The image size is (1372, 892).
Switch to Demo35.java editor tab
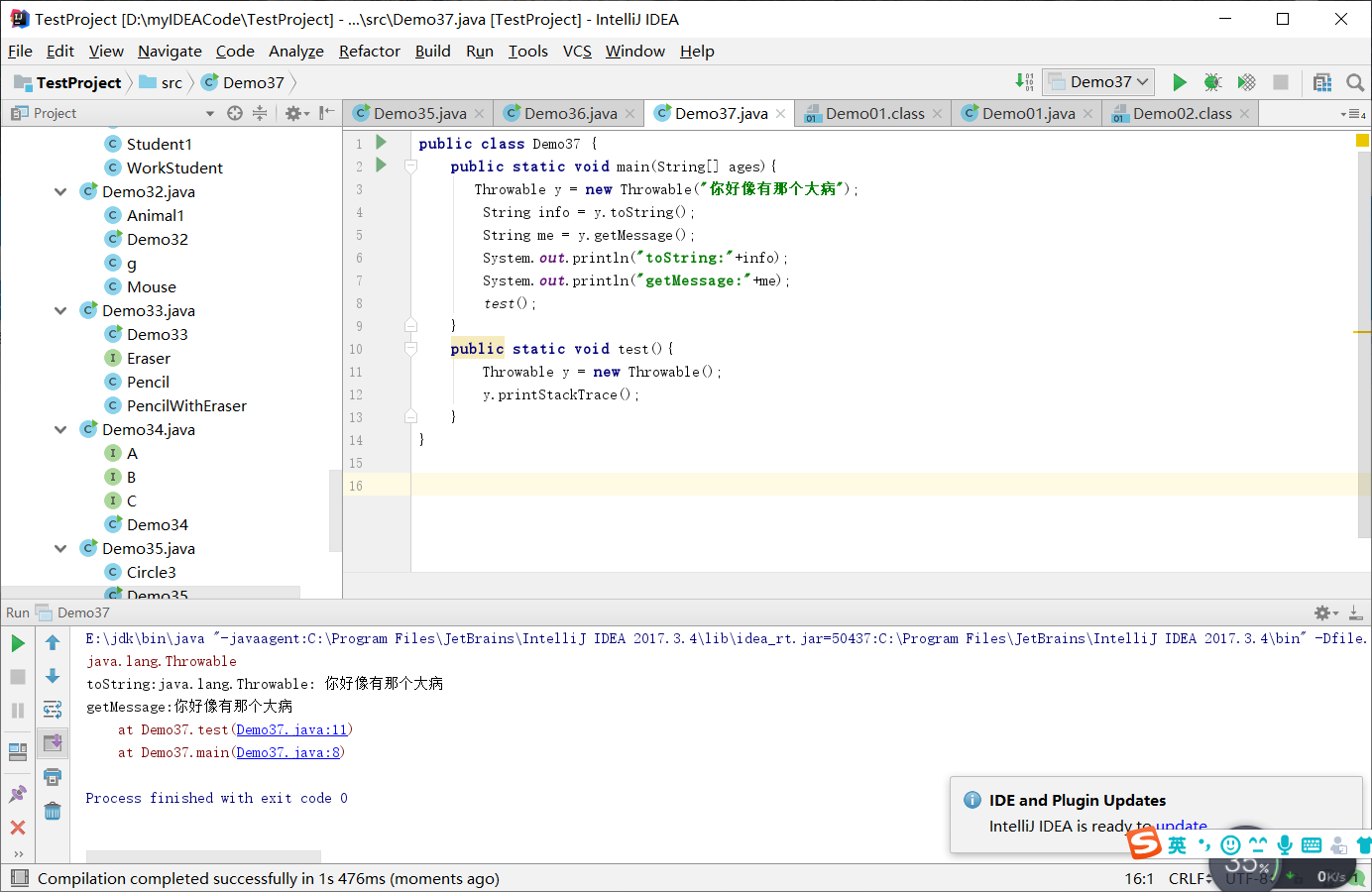419,114
